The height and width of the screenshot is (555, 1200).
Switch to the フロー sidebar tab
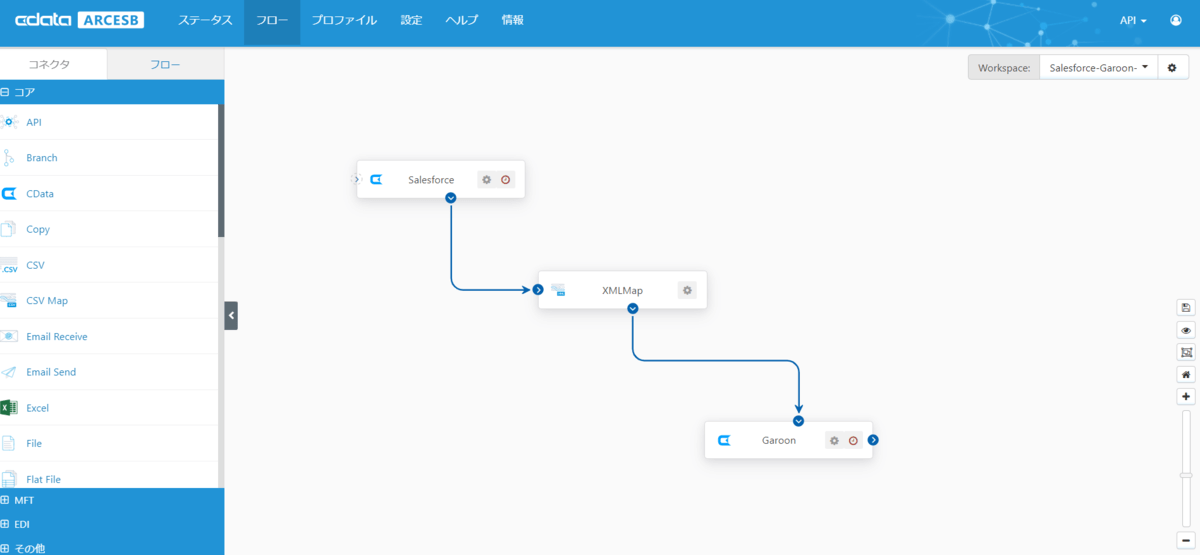166,64
